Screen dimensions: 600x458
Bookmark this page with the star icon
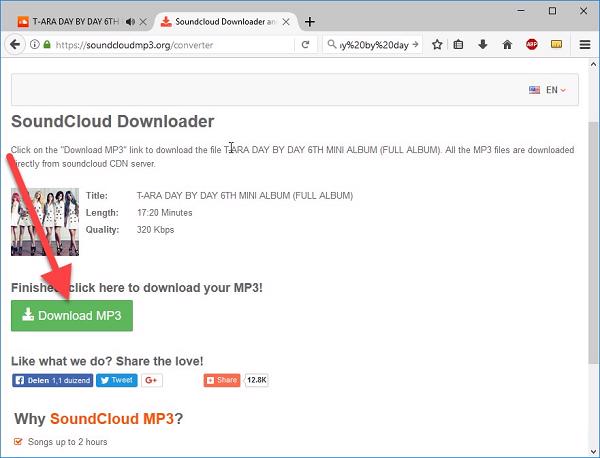tap(437, 45)
